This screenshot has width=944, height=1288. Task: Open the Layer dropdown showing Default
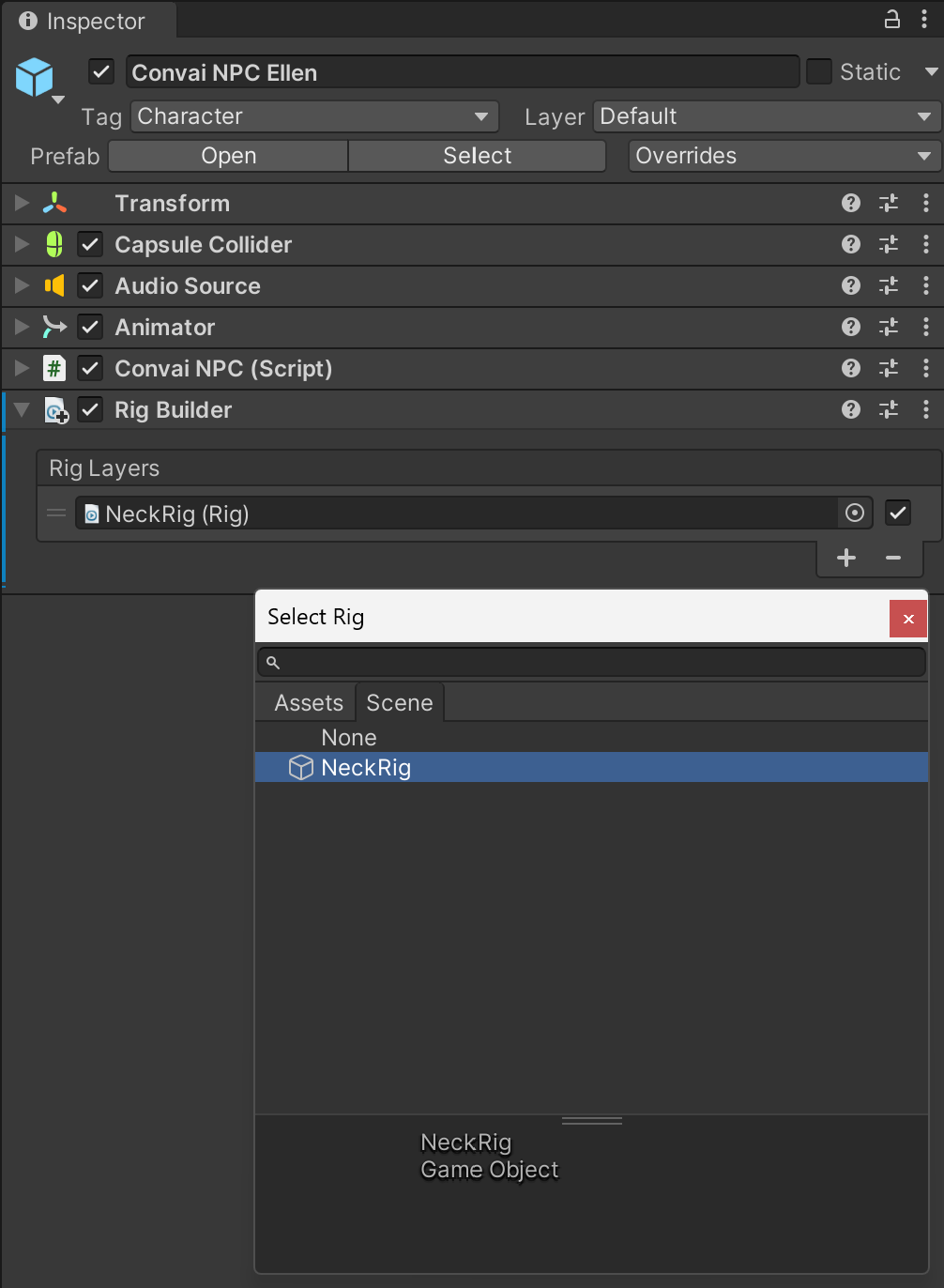pyautogui.click(x=767, y=116)
